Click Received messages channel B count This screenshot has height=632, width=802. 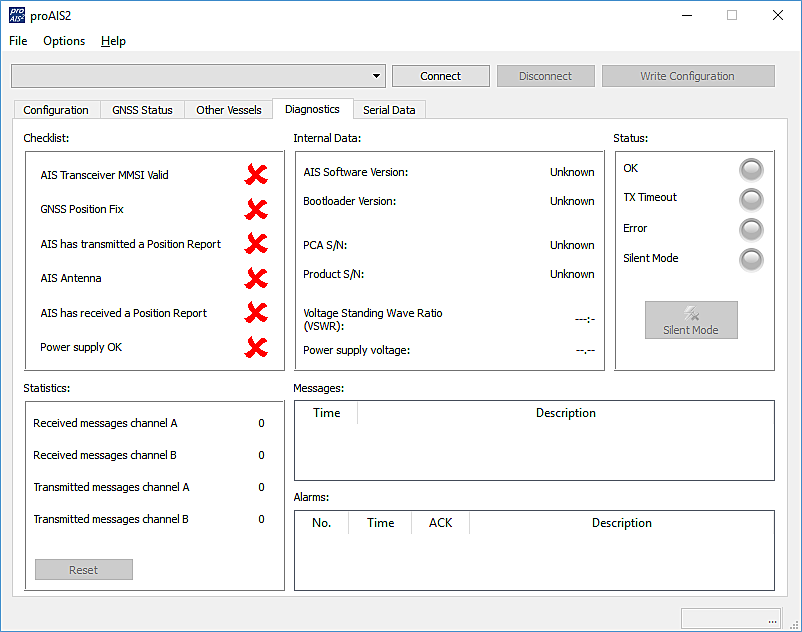tap(261, 455)
